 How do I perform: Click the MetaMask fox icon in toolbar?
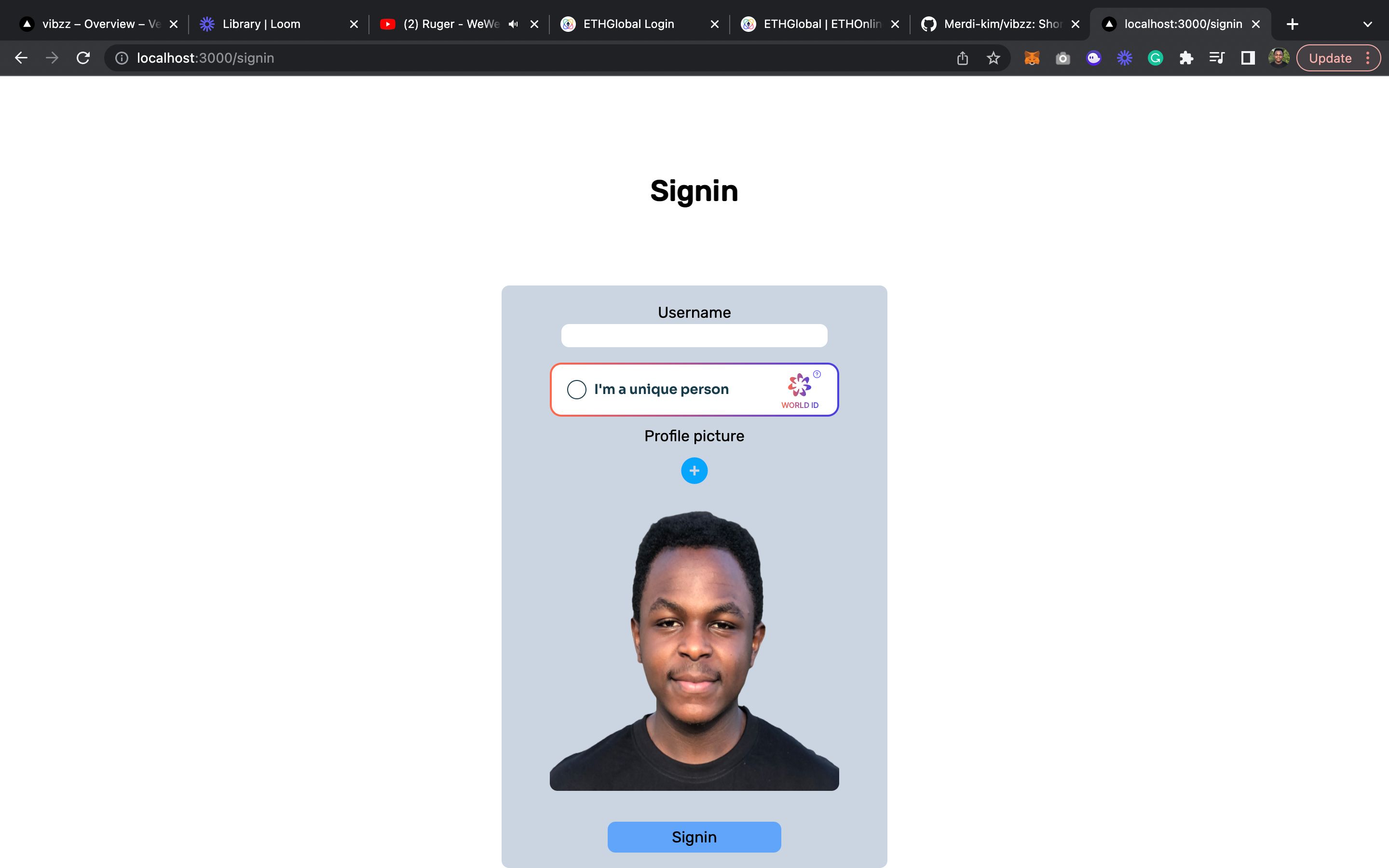click(x=1032, y=57)
